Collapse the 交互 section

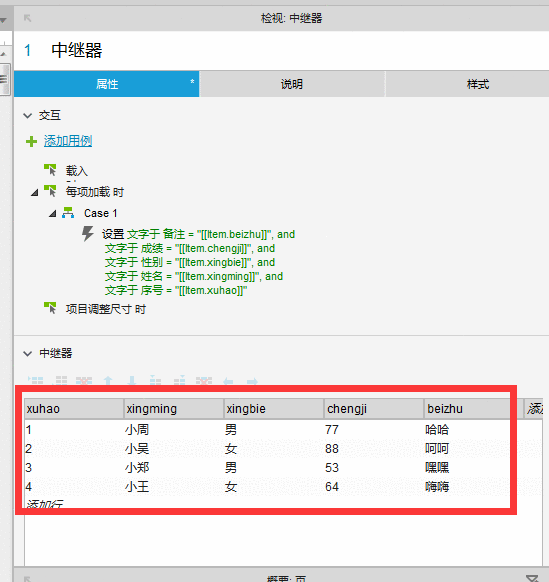(27, 116)
